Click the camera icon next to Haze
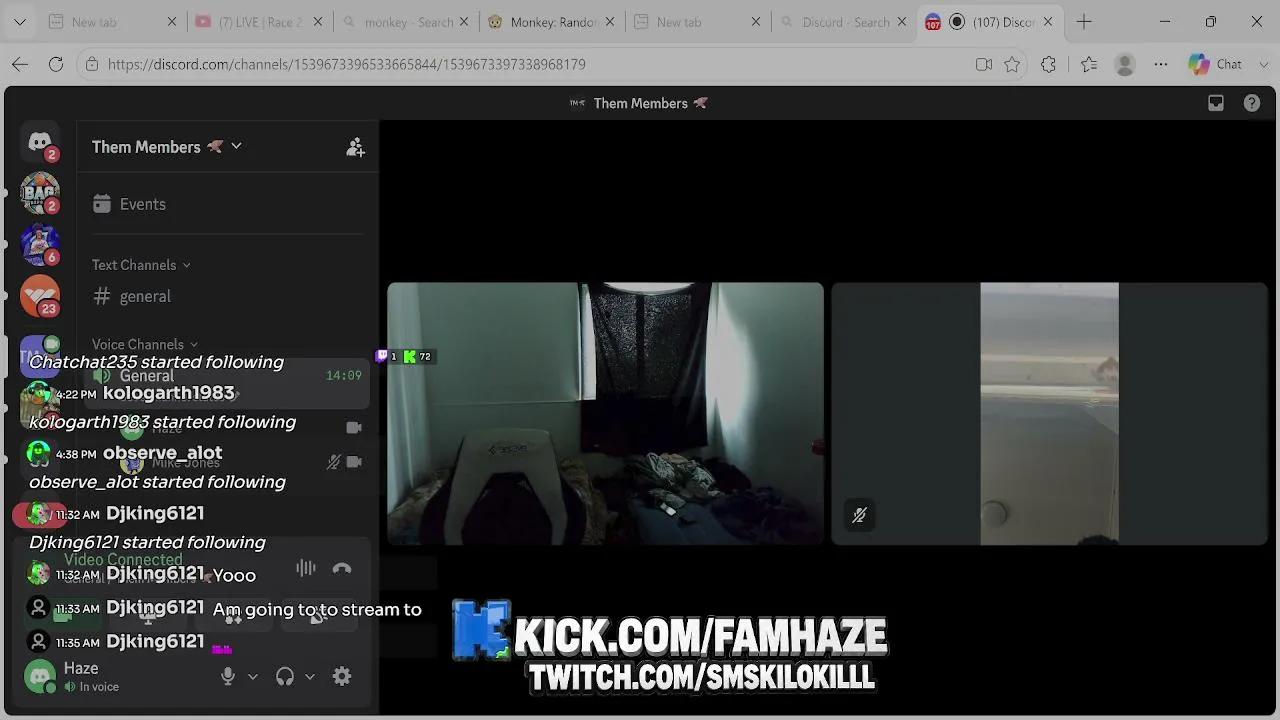1280x720 pixels. click(x=354, y=427)
